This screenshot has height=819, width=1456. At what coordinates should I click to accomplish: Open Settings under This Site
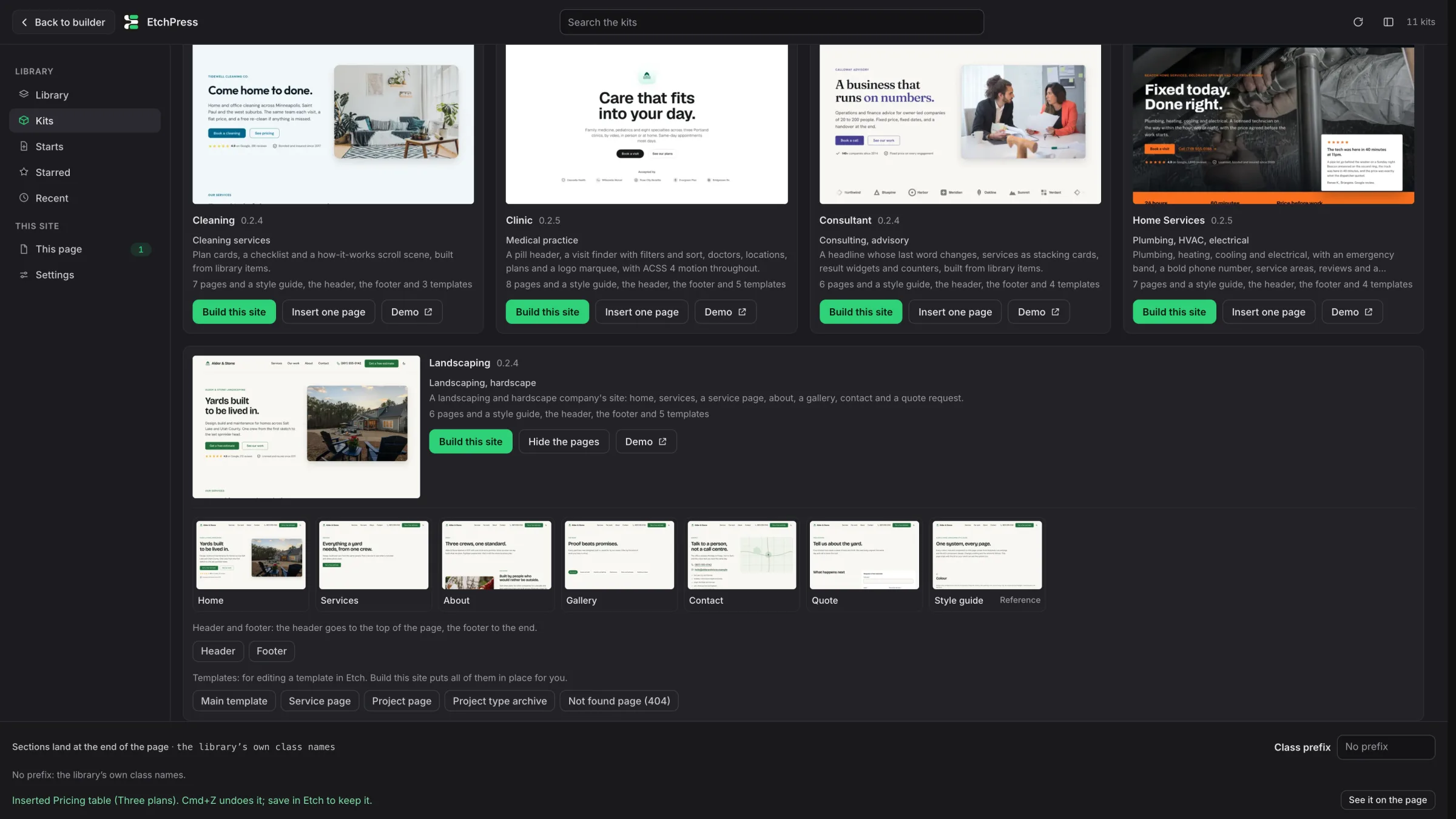click(x=85, y=275)
